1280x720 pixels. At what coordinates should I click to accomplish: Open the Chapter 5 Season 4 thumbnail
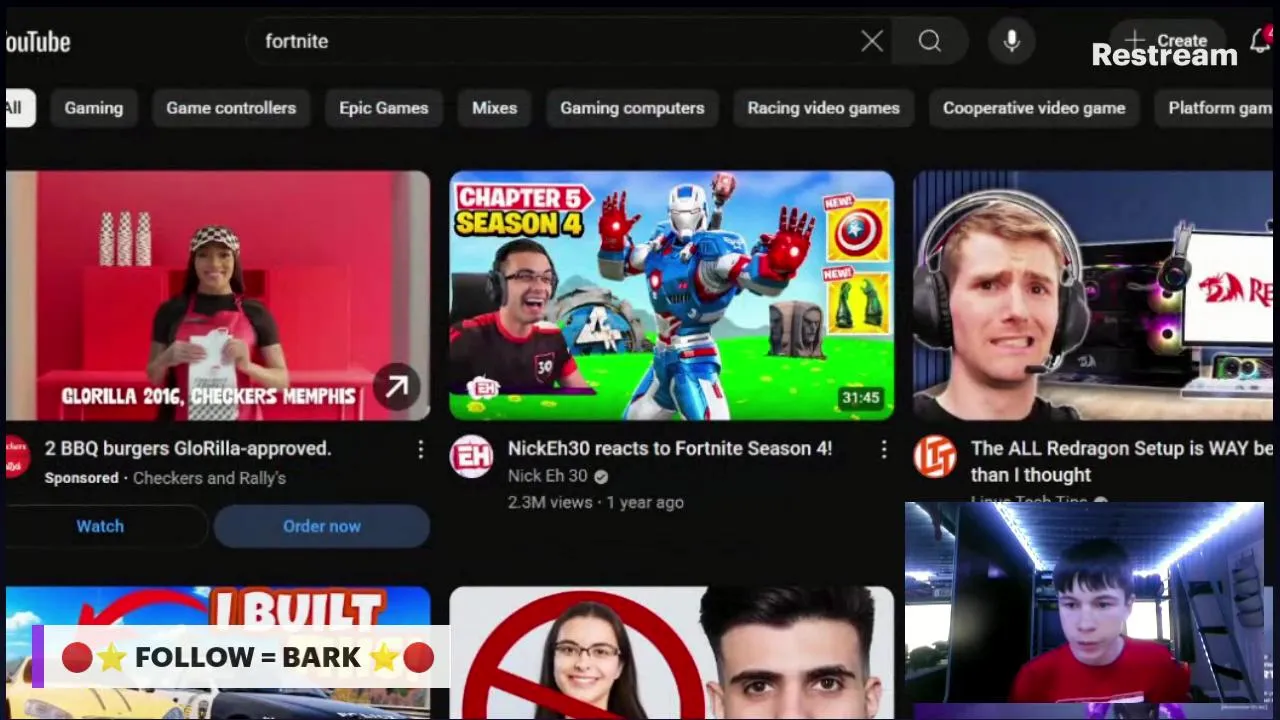672,295
